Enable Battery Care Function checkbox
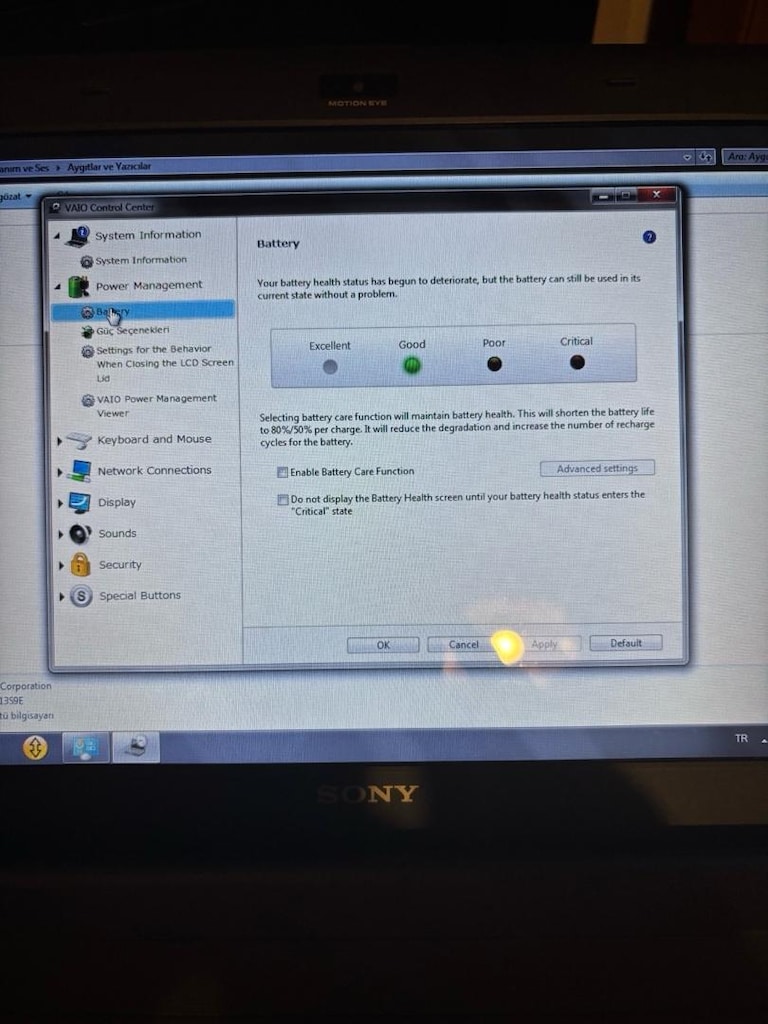 tap(283, 472)
